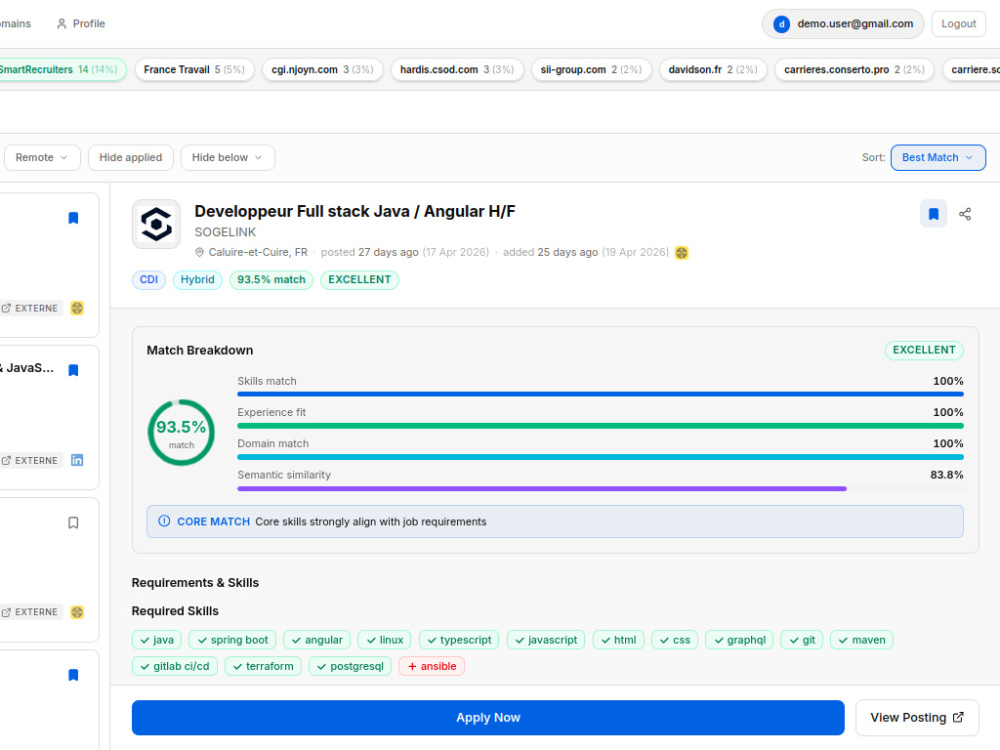Click the Experience fit progress bar

[x=600, y=425]
